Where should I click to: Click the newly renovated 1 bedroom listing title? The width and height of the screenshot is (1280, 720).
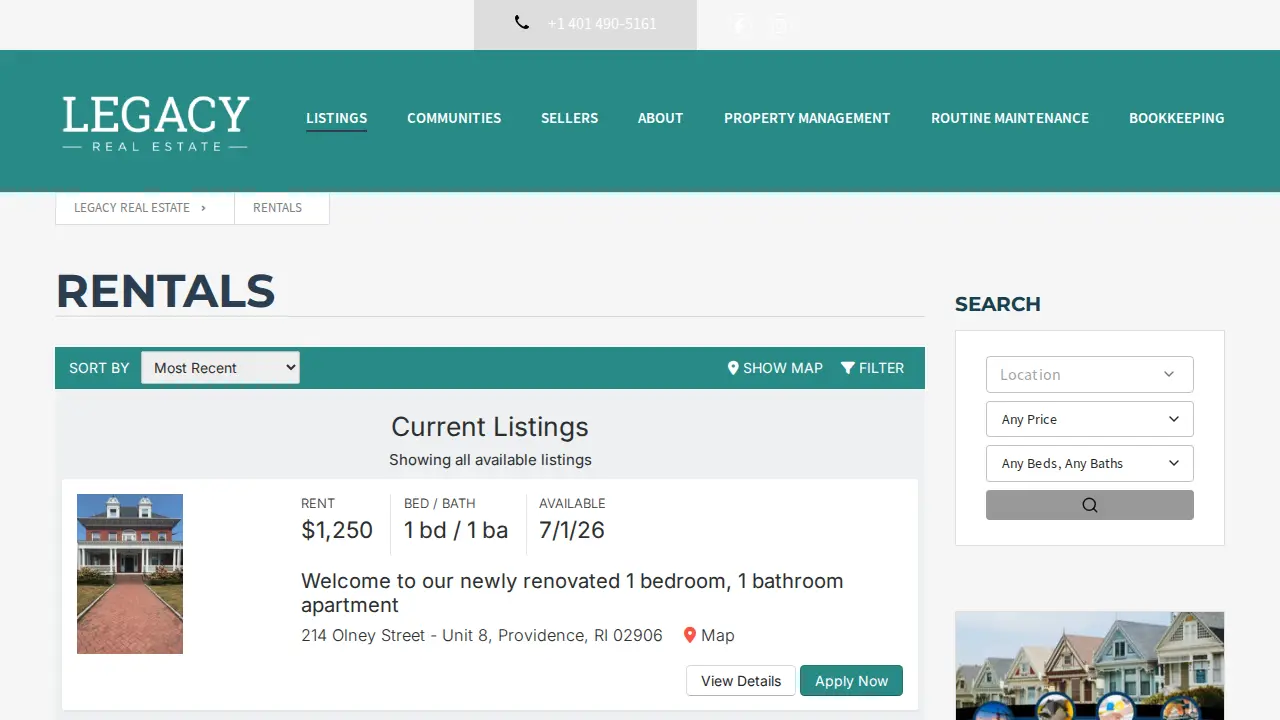click(572, 593)
